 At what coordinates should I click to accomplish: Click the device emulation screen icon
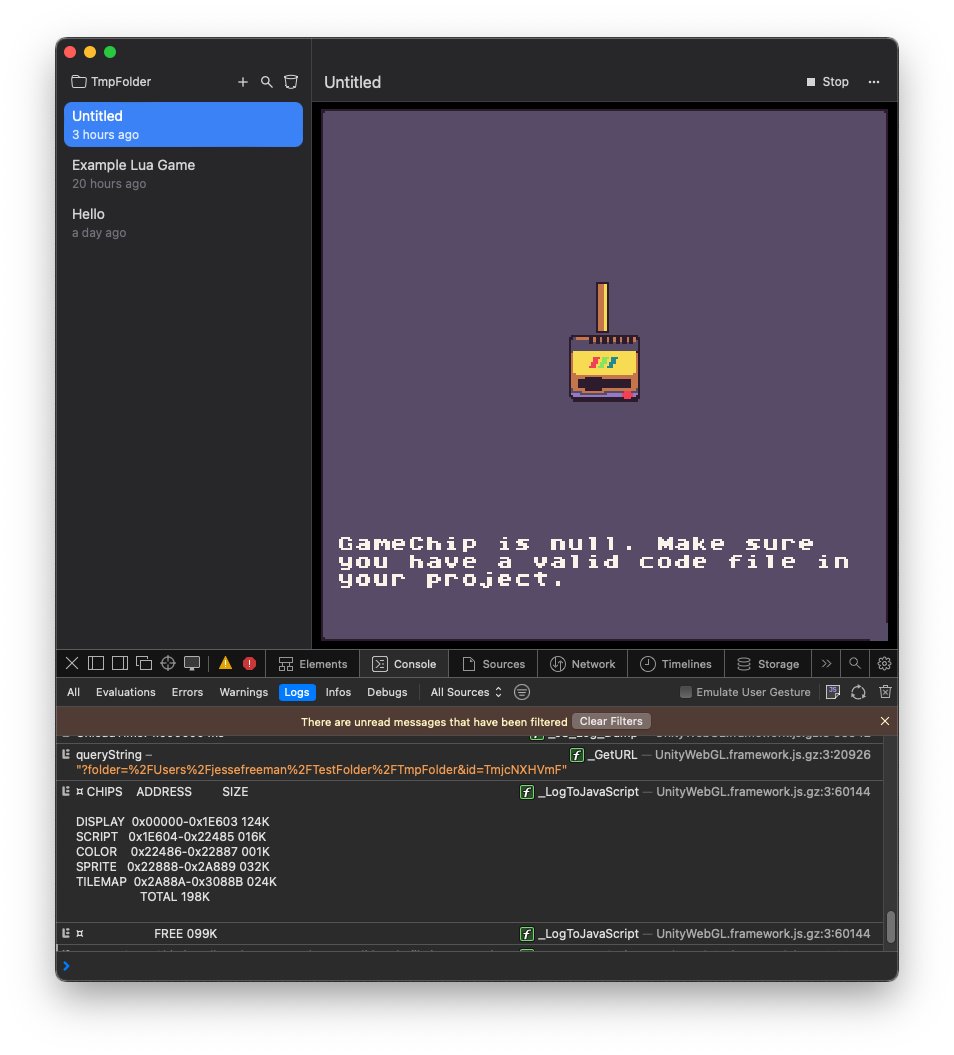tap(193, 662)
